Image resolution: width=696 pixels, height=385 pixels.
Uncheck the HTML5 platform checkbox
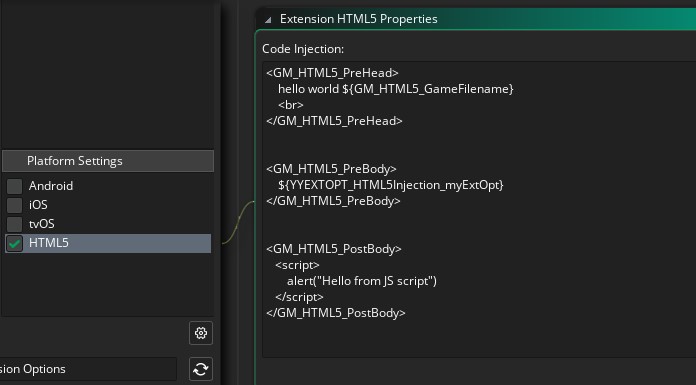point(14,243)
